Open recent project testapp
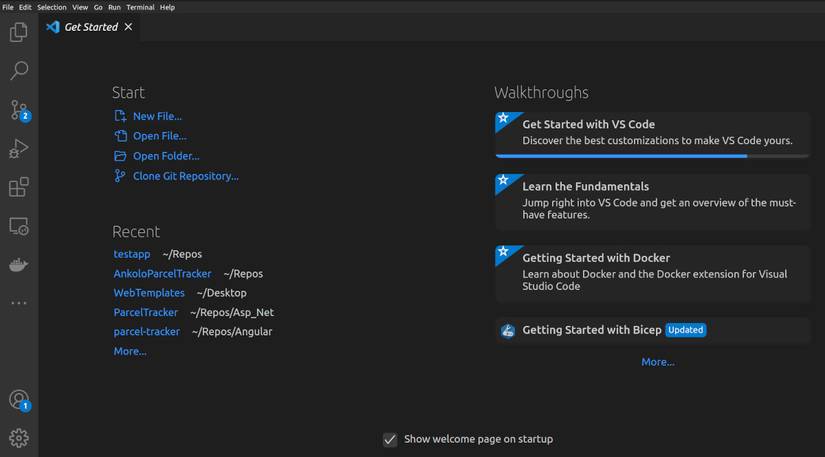 pyautogui.click(x=132, y=254)
